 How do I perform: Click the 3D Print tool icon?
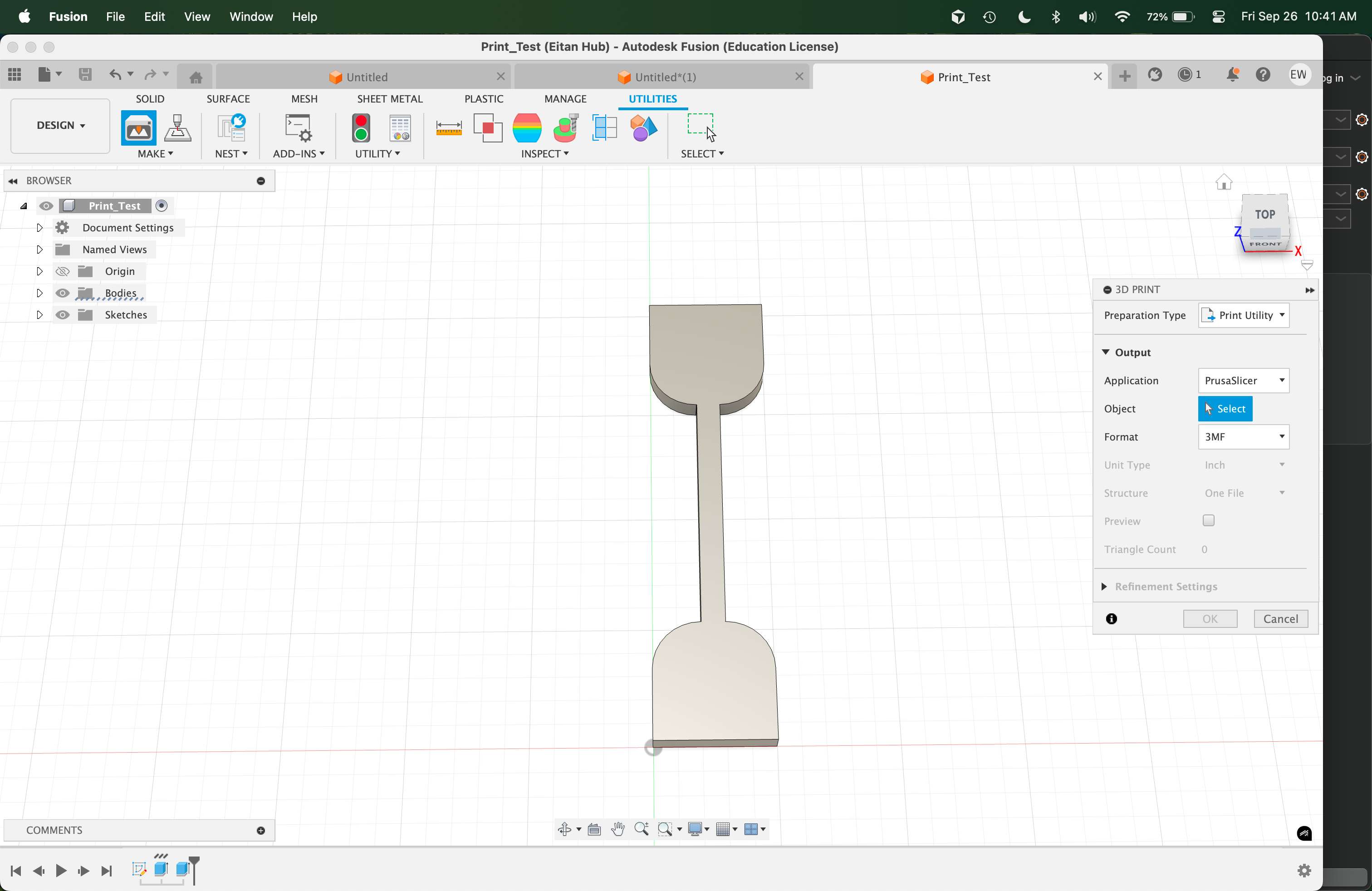138,128
